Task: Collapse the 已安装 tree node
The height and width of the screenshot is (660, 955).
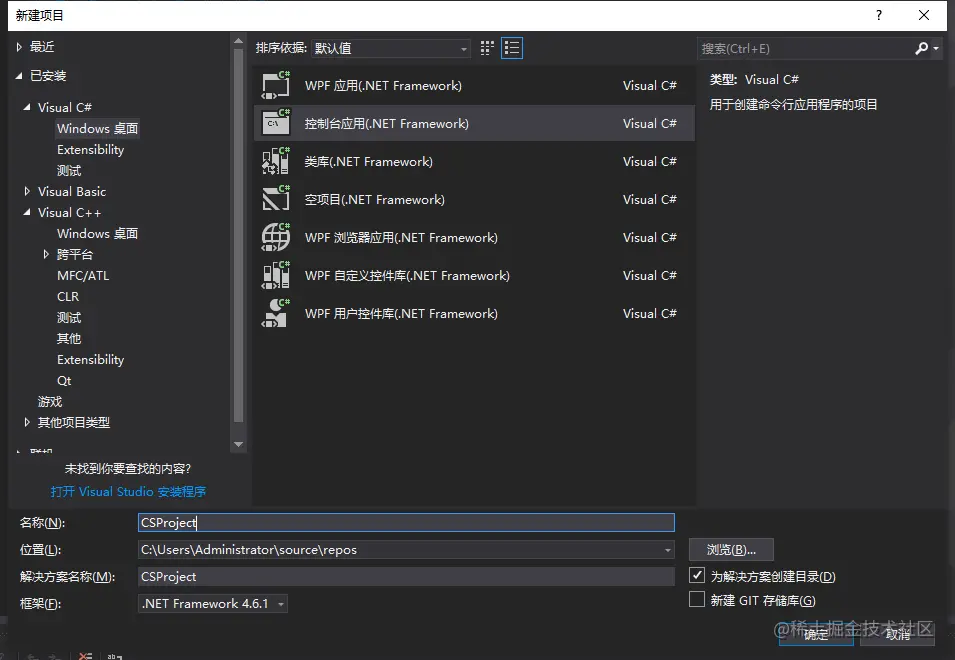Action: click(19, 75)
